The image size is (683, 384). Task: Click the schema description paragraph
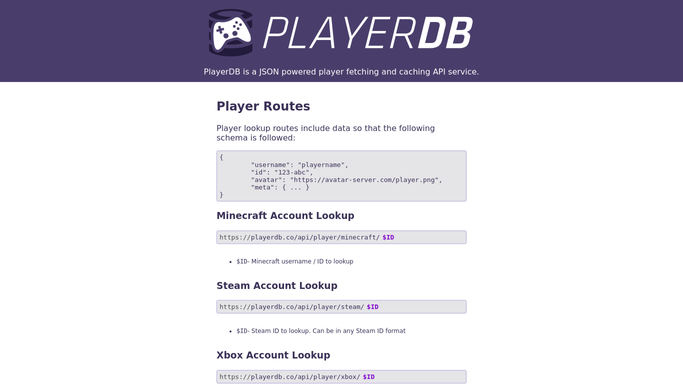[x=325, y=133]
